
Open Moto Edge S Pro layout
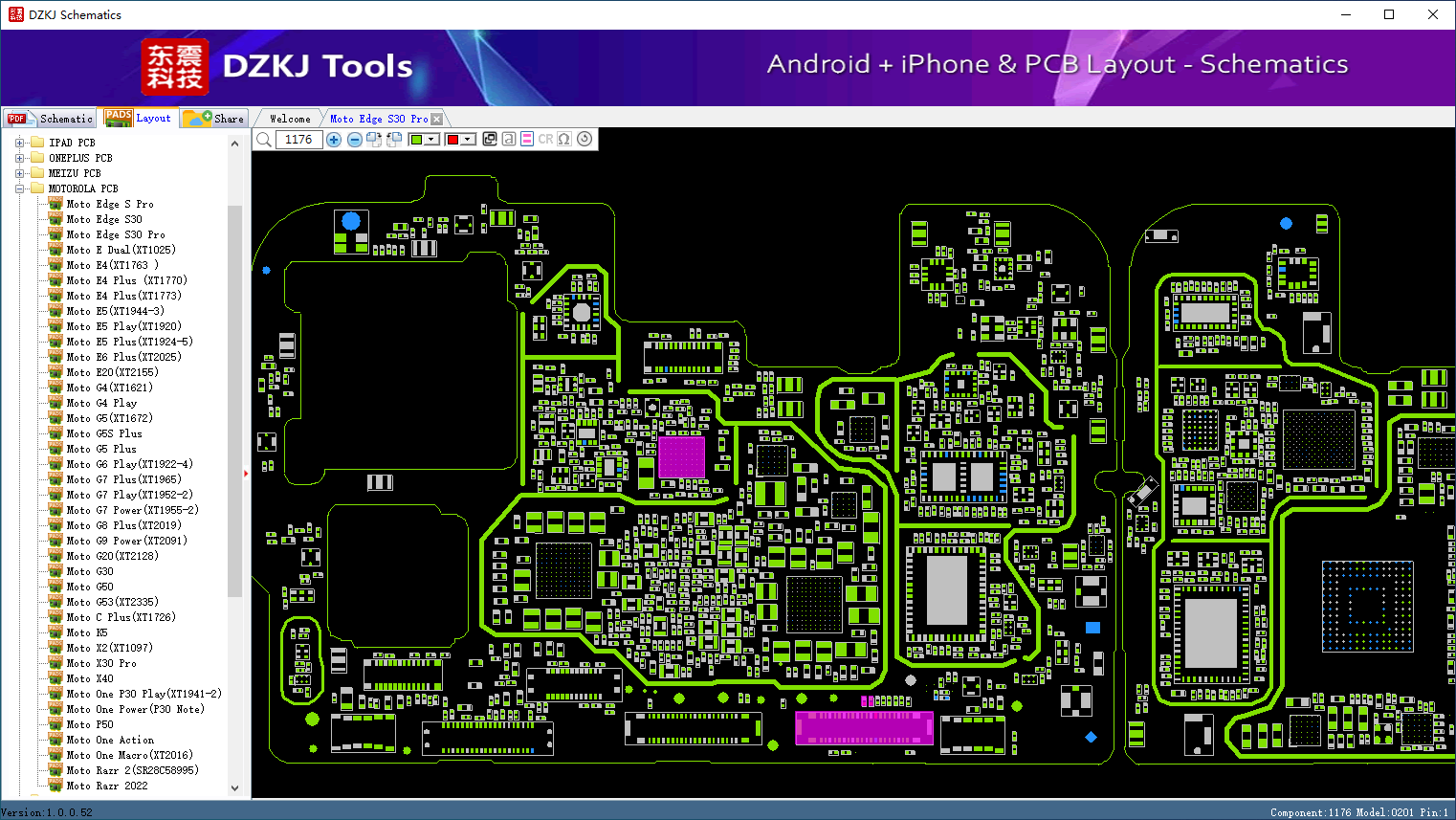pos(110,204)
